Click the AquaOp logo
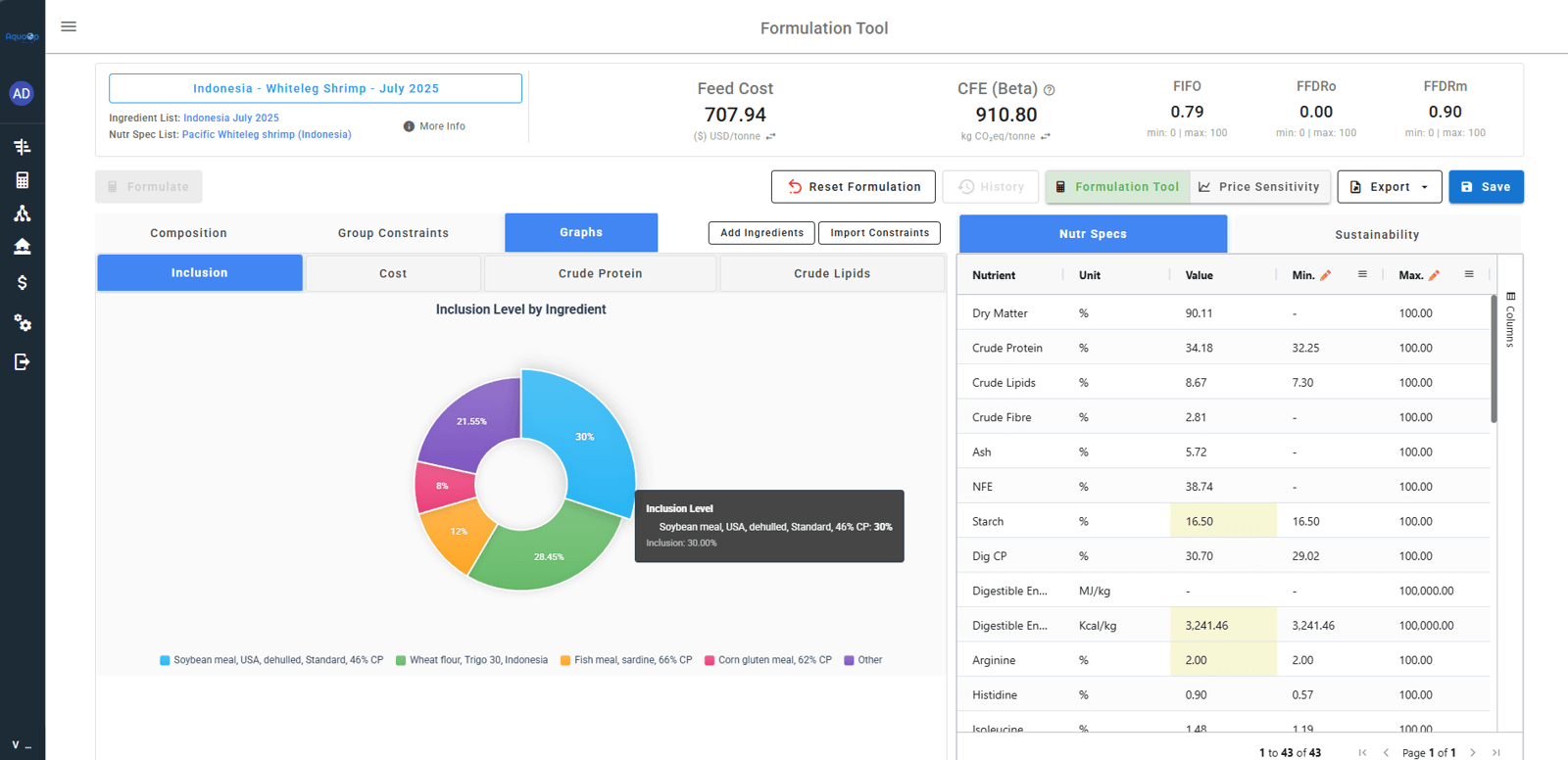The height and width of the screenshot is (760, 1568). click(22, 36)
